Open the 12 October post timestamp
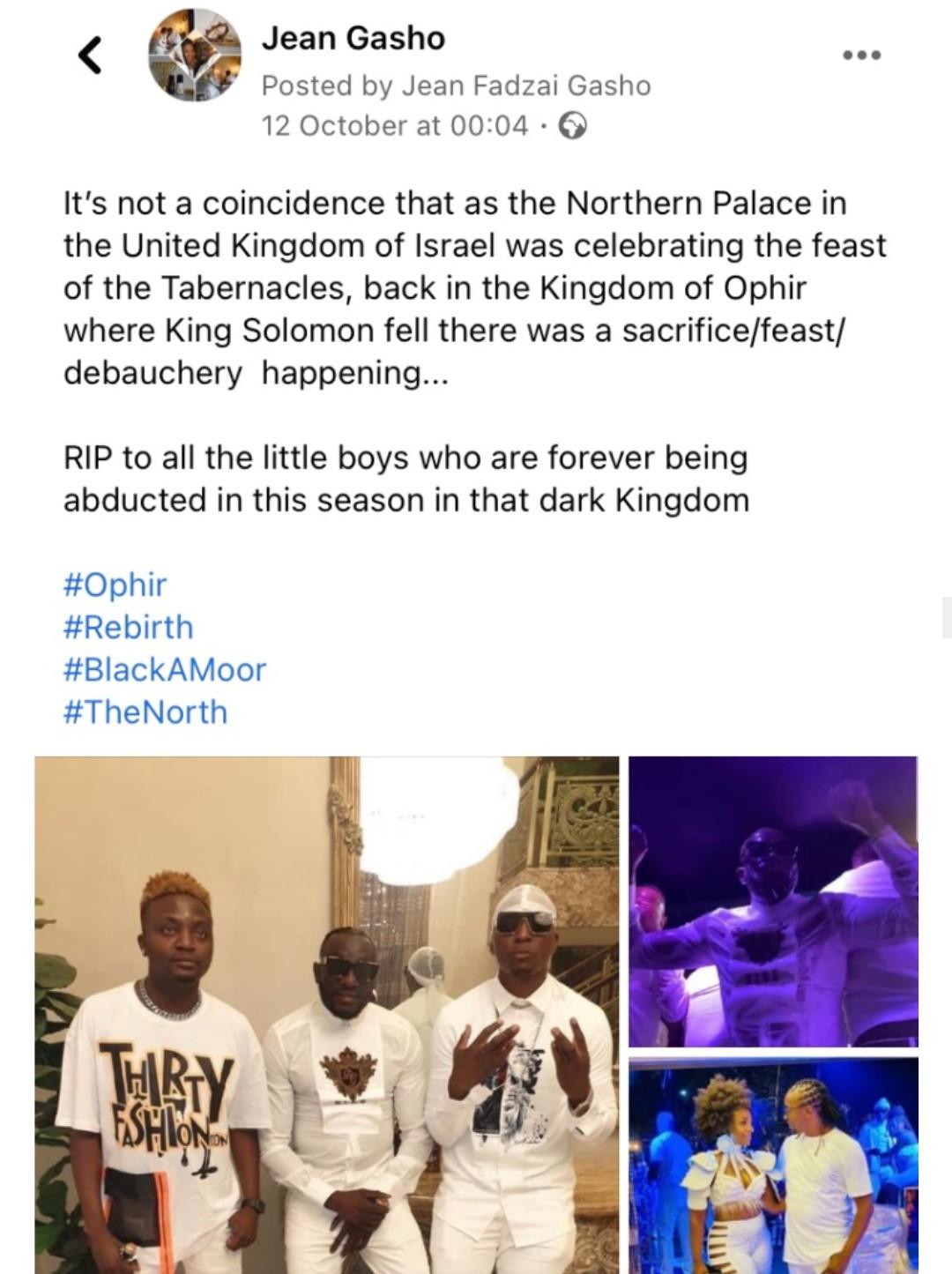Image resolution: width=952 pixels, height=1274 pixels. pyautogui.click(x=395, y=125)
